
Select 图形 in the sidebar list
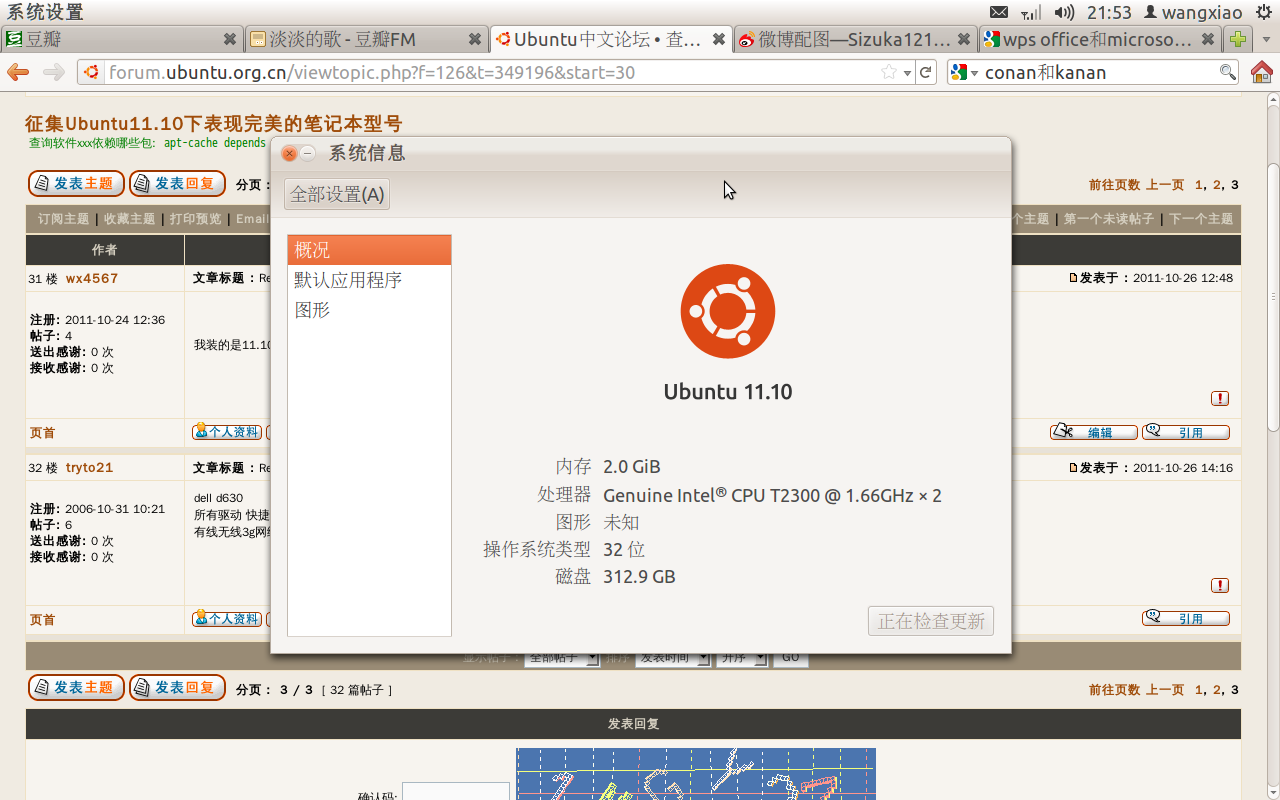pos(369,310)
